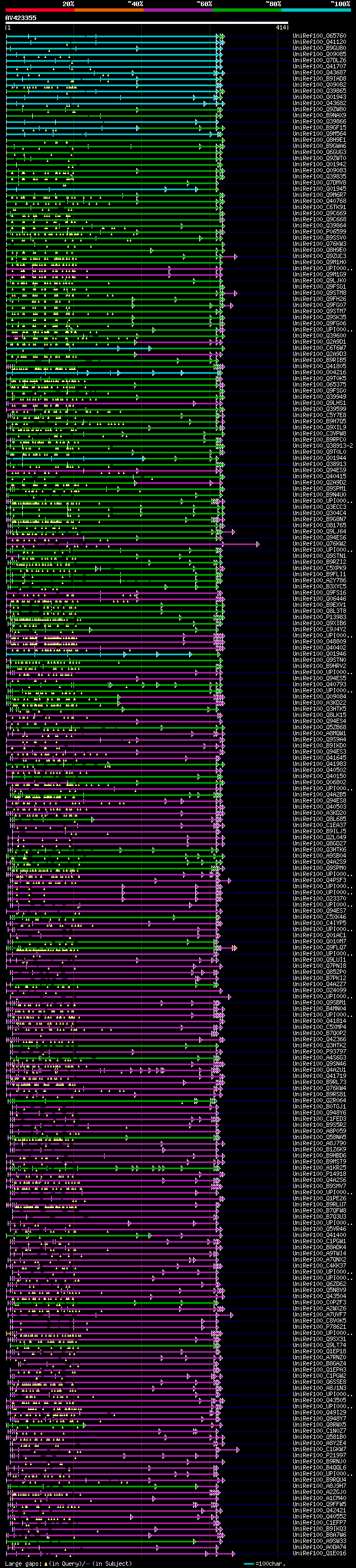The width and height of the screenshot is (356, 1568).
Task: Select label UniRef100_Q8H9E1
Action: click(319, 140)
